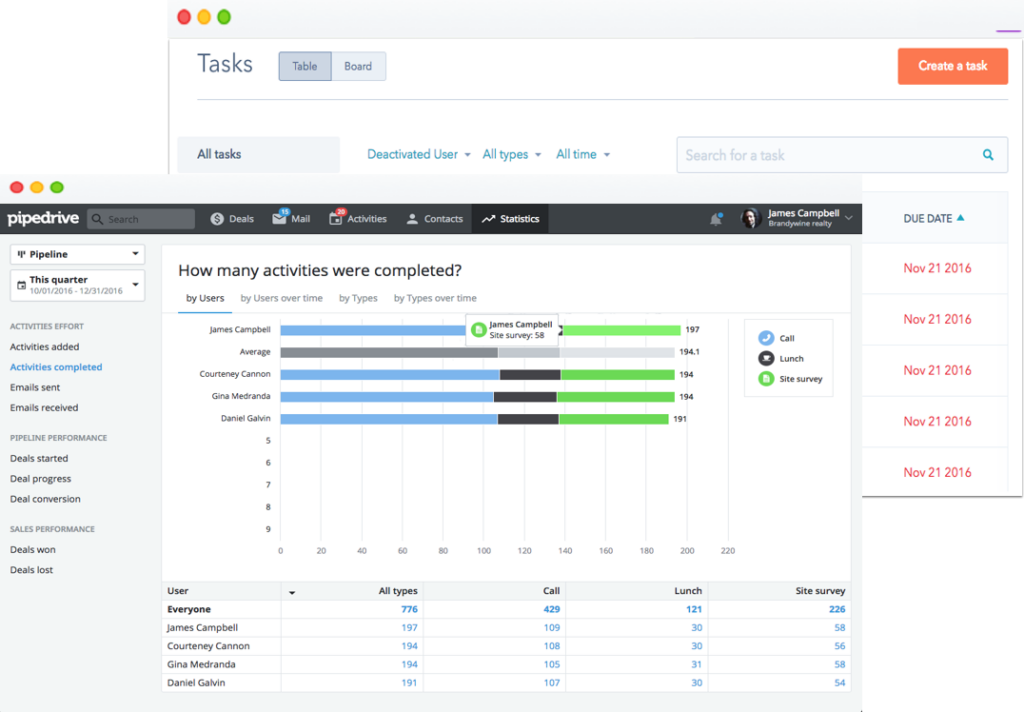Click the Call legend icon
Screen dimensions: 1024x712
pos(766,338)
